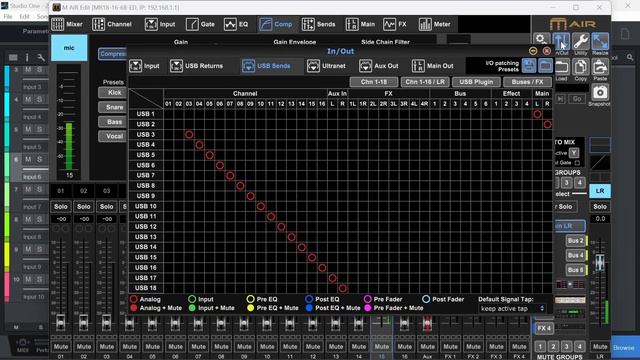Viewport: 640px width, 360px height.
Task: Close the In/Out dialog
Action: (x=547, y=51)
